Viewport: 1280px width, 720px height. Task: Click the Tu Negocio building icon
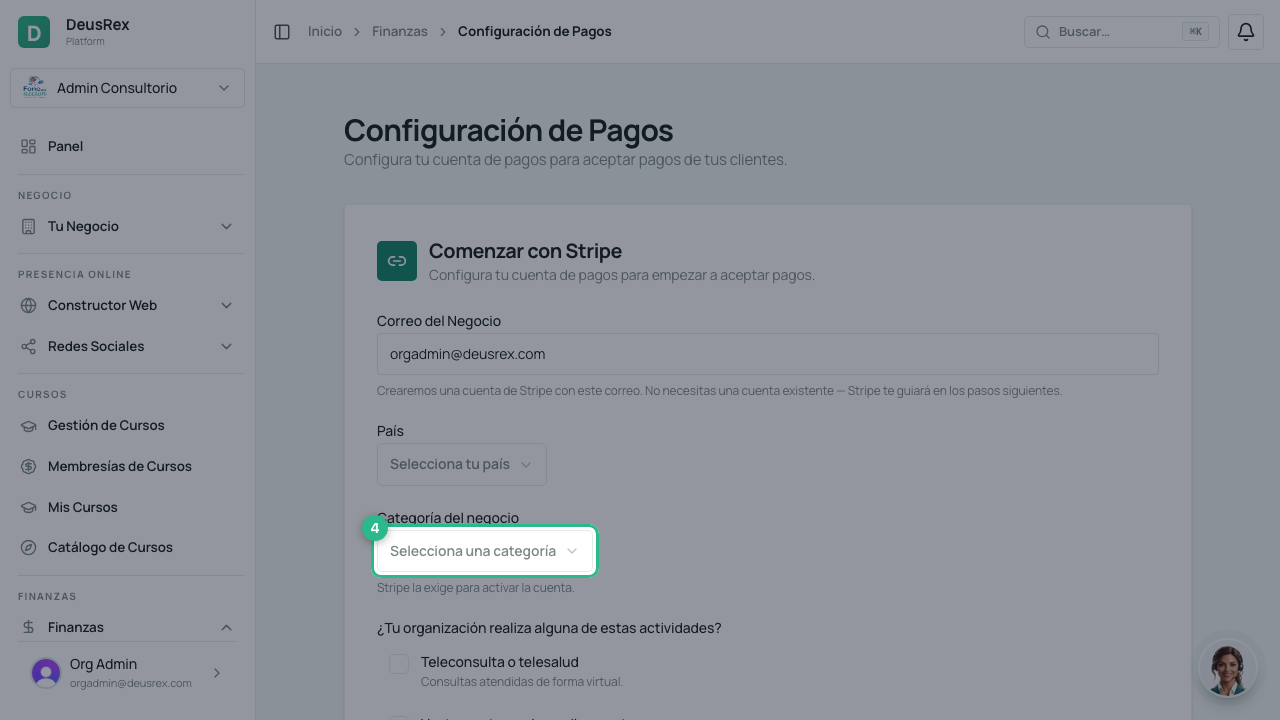coord(28,226)
